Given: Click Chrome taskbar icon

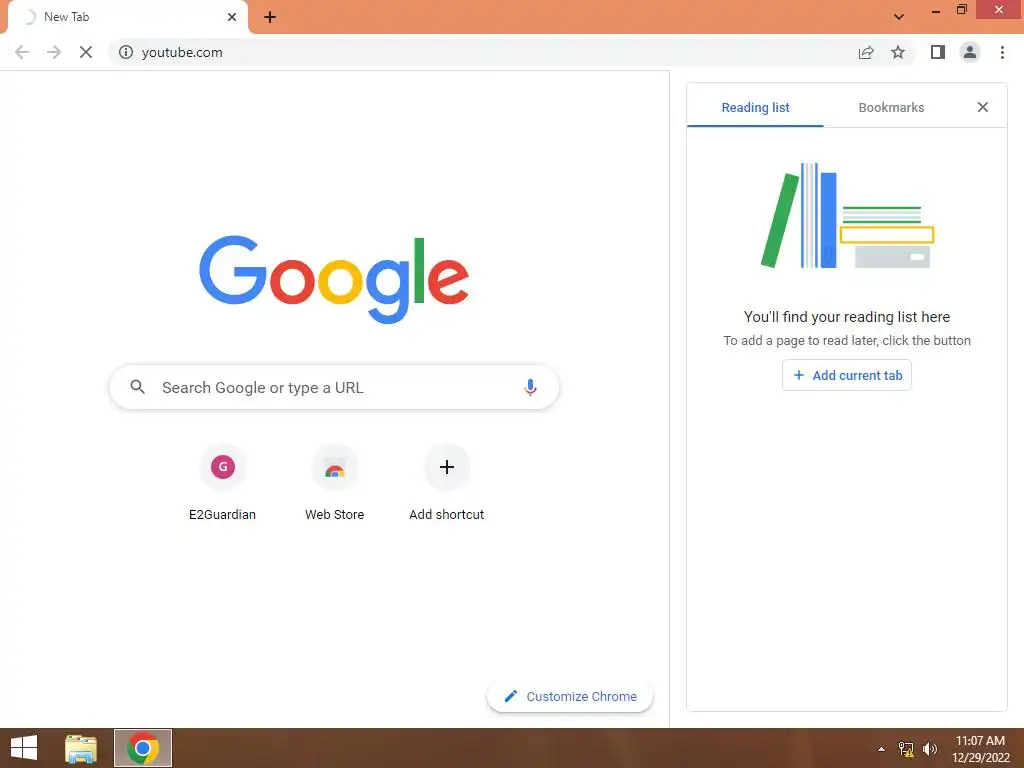Looking at the screenshot, I should click(143, 748).
